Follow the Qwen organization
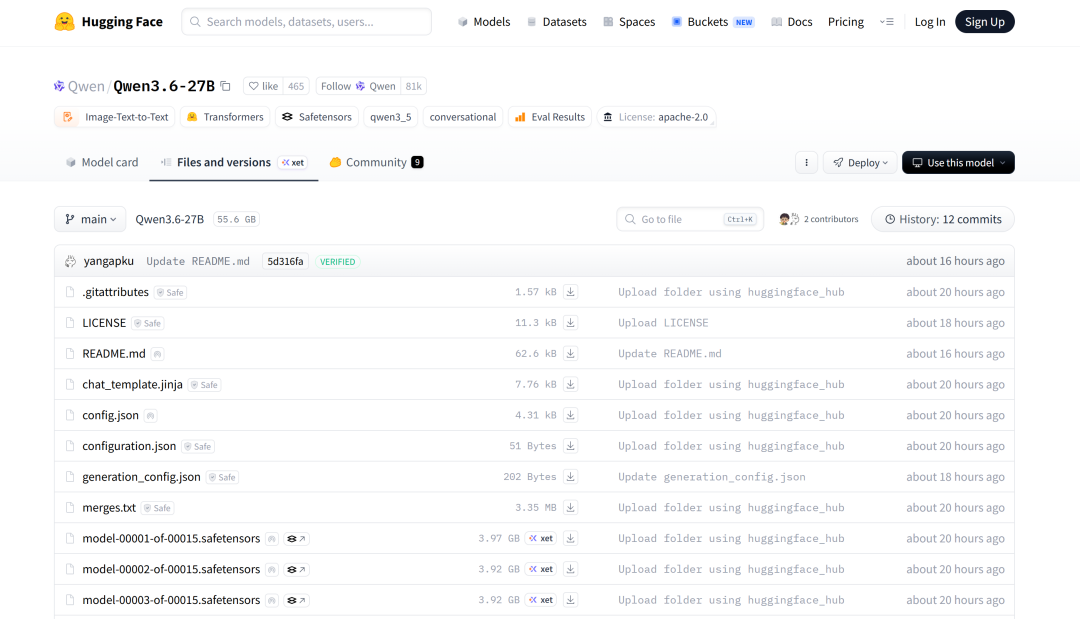Viewport: 1080px width, 619px height. (x=357, y=86)
